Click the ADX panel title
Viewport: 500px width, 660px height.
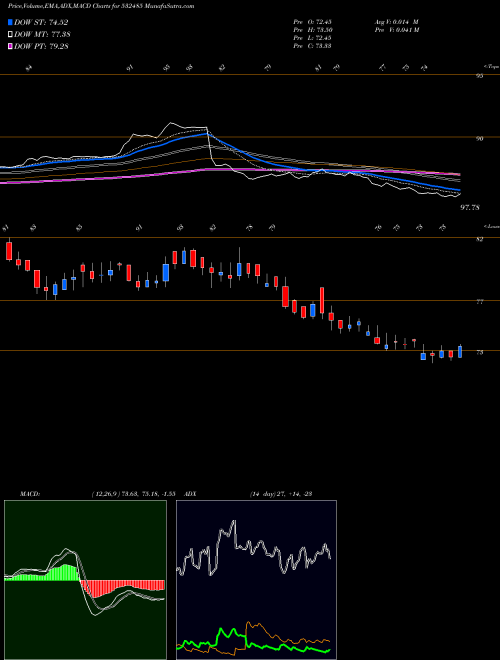[190, 494]
